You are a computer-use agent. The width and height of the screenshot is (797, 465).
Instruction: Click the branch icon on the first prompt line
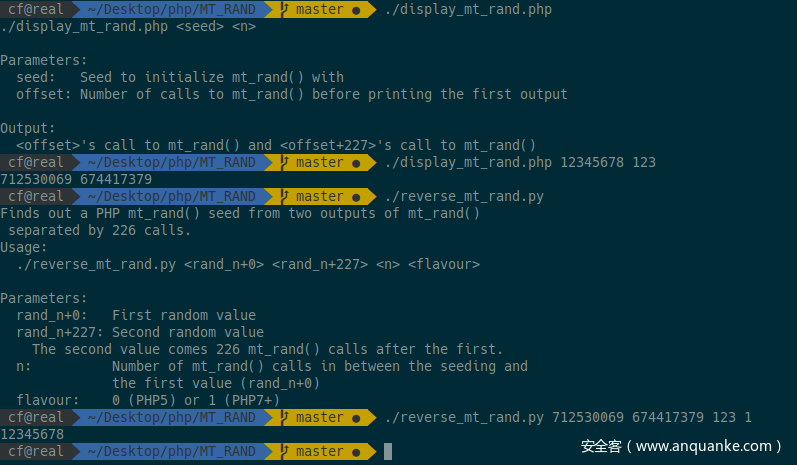click(x=285, y=9)
